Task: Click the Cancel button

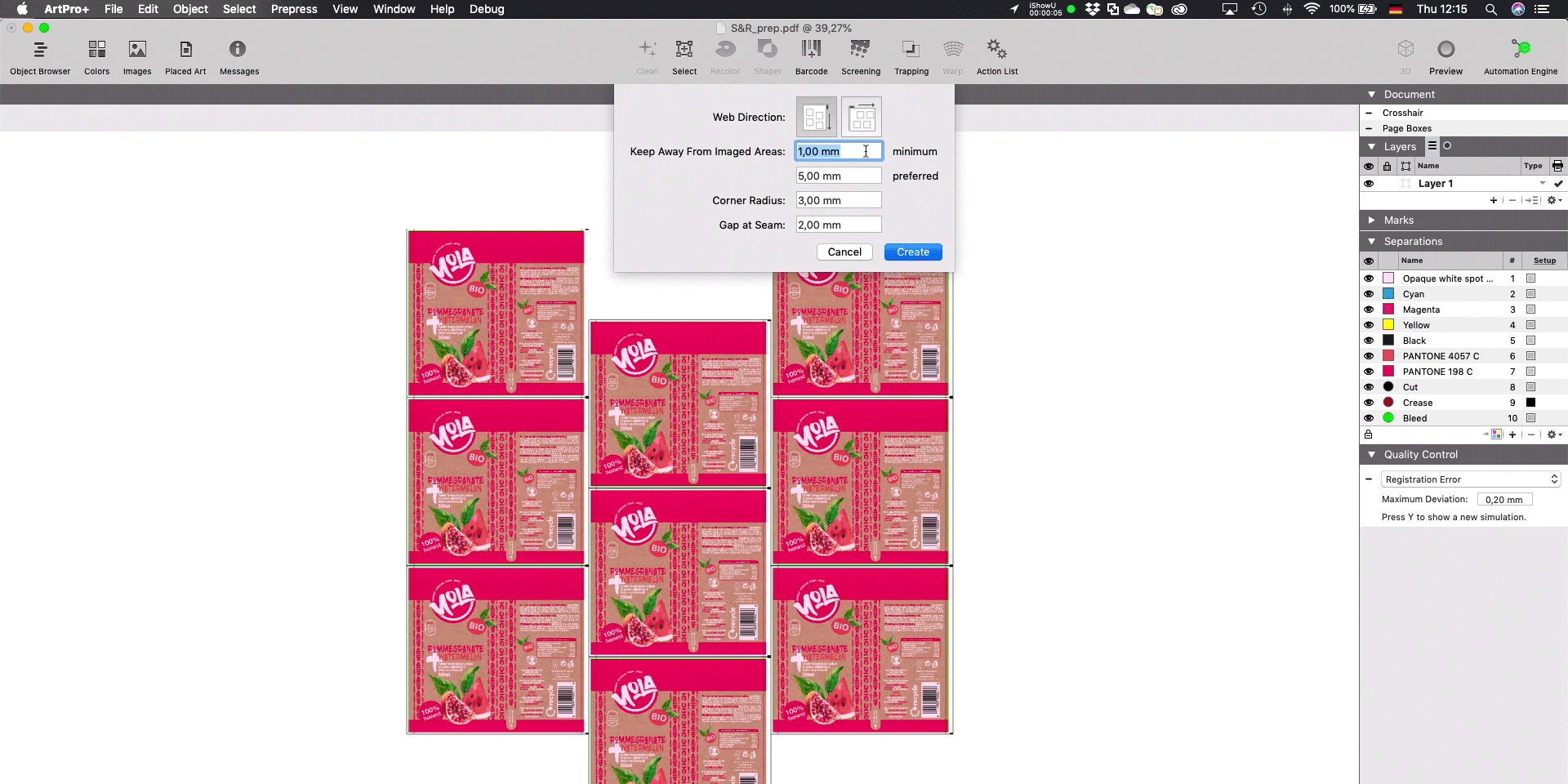Action: (844, 252)
